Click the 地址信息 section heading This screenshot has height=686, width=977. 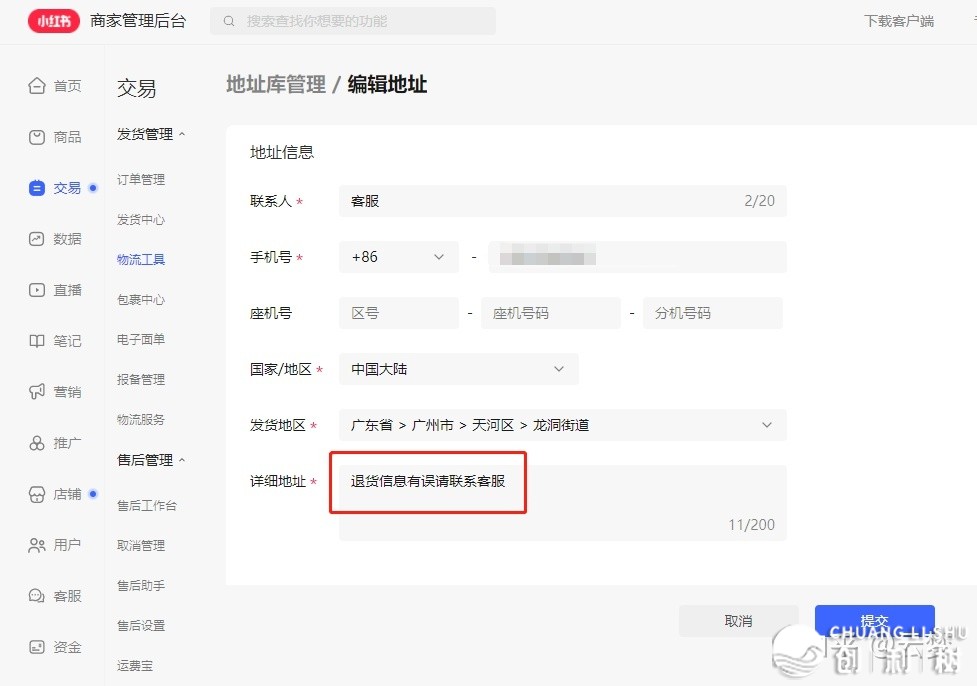pyautogui.click(x=282, y=153)
